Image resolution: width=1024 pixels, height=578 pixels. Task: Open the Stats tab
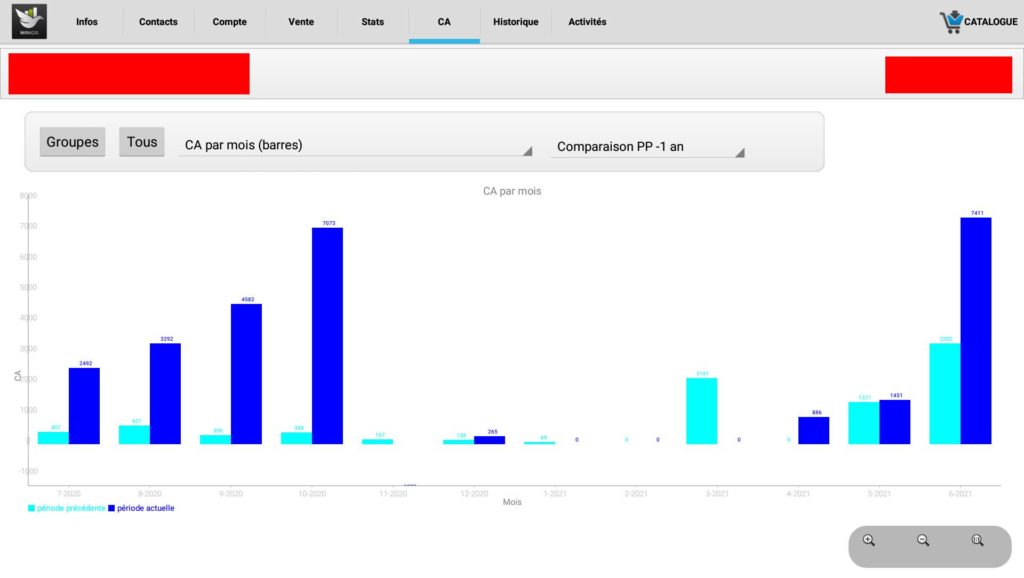pyautogui.click(x=372, y=22)
